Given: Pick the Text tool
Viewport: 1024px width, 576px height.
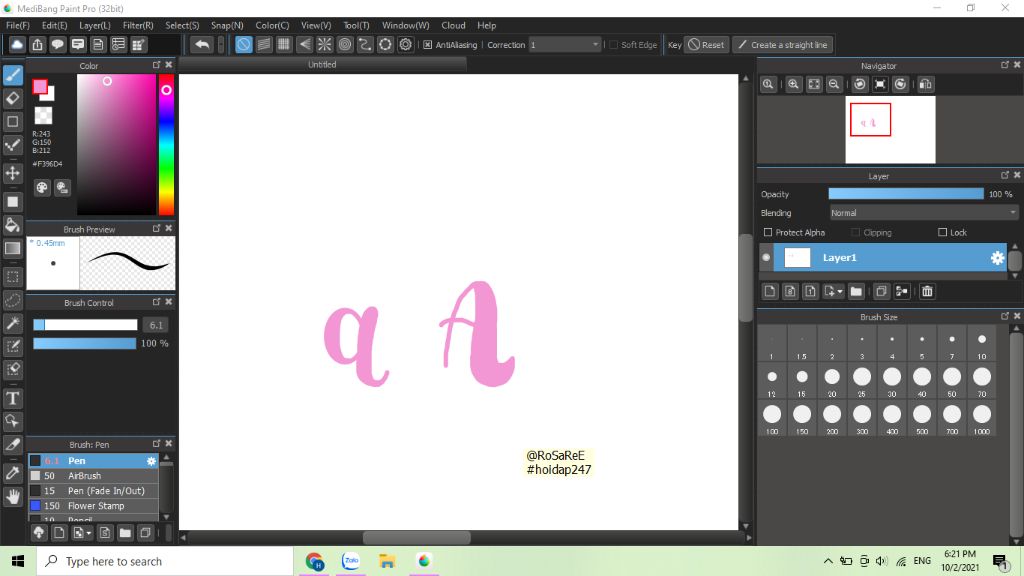Looking at the screenshot, I should pos(13,398).
